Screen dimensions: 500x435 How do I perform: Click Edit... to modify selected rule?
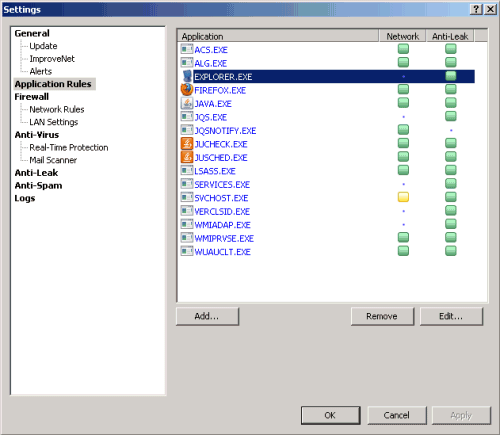coord(451,316)
